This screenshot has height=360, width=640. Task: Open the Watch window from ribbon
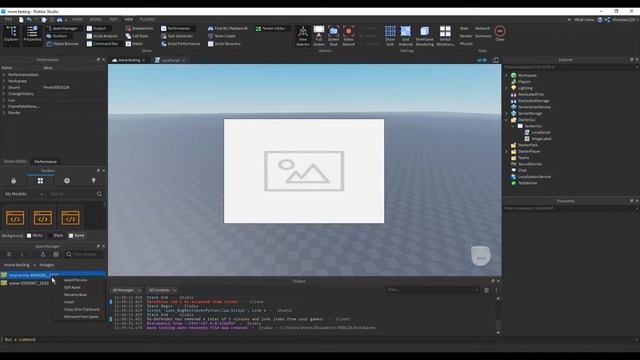(x=134, y=44)
